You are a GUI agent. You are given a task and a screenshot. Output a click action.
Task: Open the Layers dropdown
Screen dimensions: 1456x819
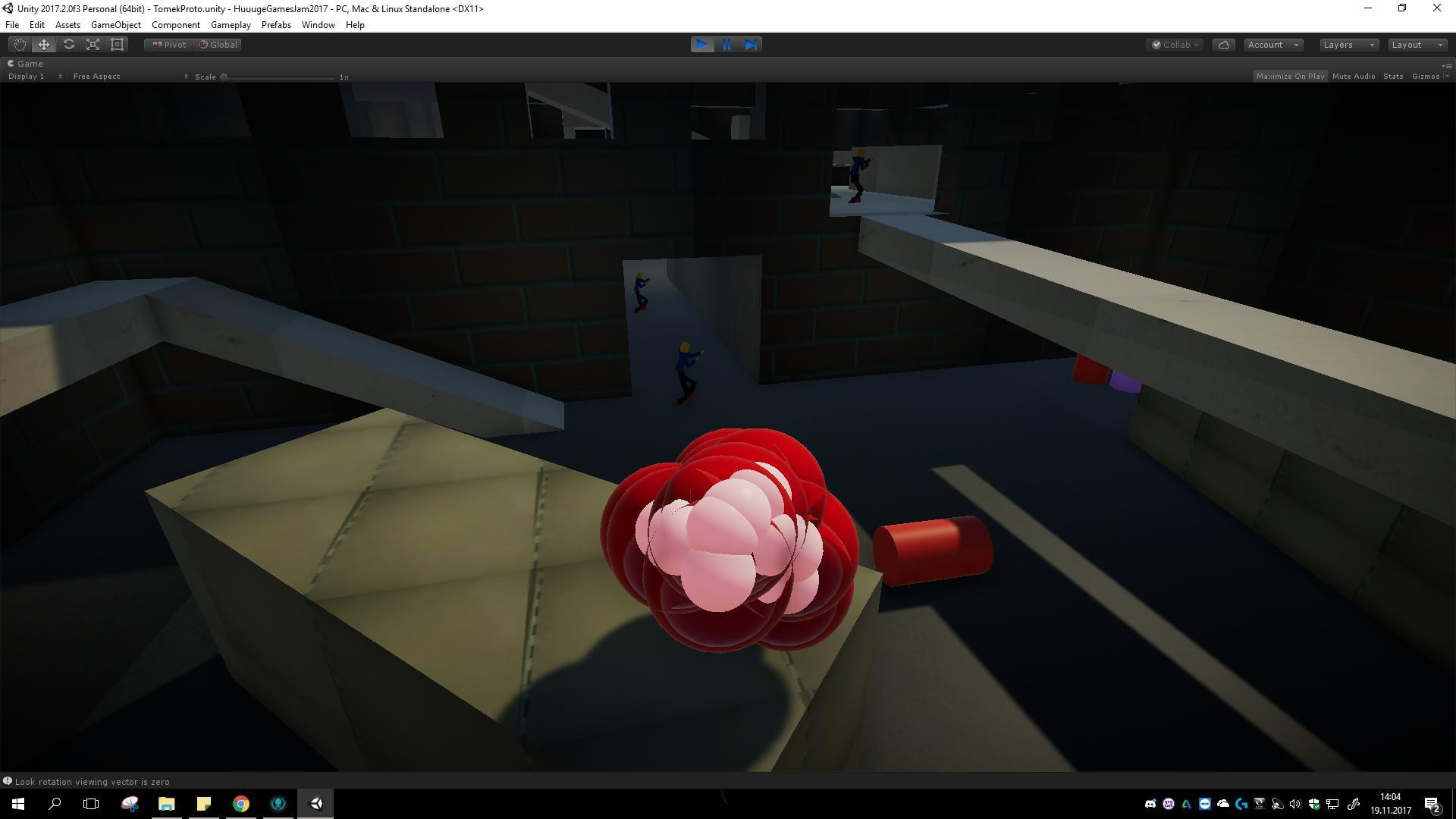(x=1349, y=45)
